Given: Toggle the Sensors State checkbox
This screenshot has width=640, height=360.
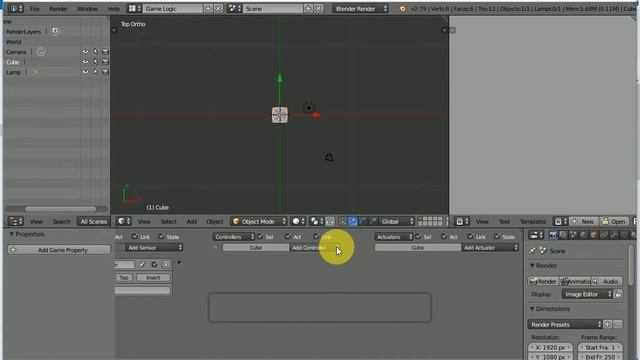Looking at the screenshot, I should coord(161,236).
